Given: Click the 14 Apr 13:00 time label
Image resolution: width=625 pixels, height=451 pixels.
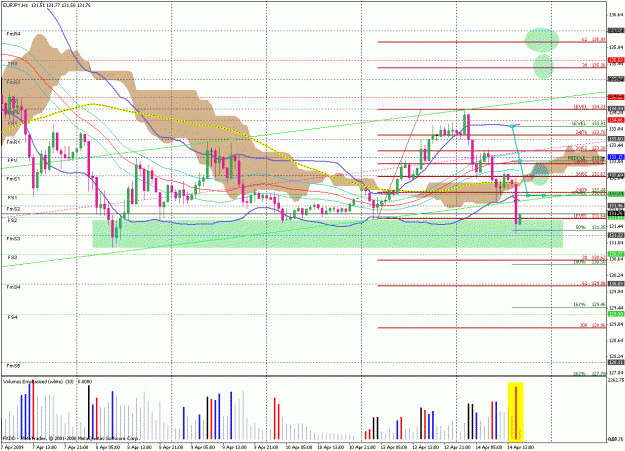Looking at the screenshot, I should click(520, 447).
